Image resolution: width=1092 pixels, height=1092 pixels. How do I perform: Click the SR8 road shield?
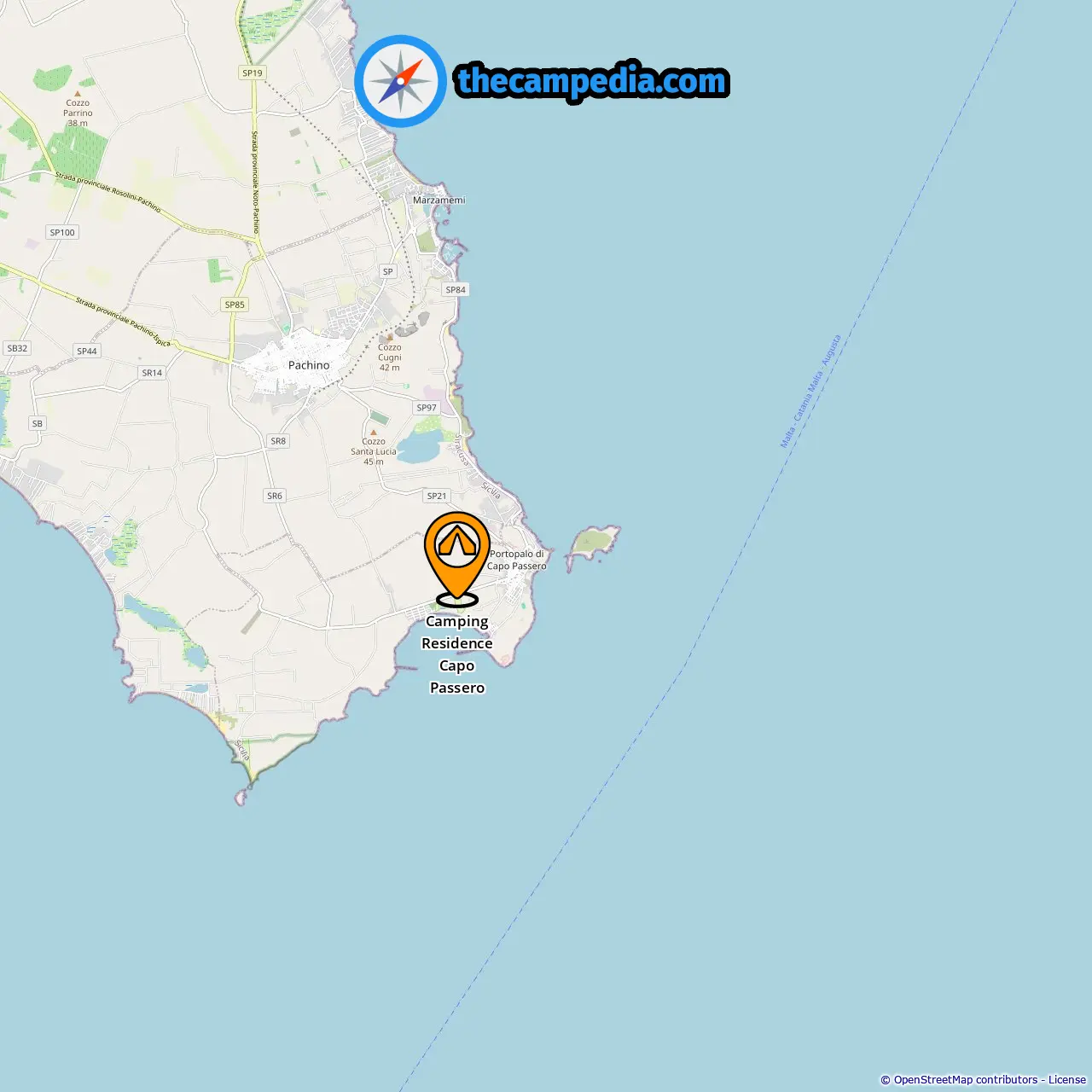click(278, 441)
